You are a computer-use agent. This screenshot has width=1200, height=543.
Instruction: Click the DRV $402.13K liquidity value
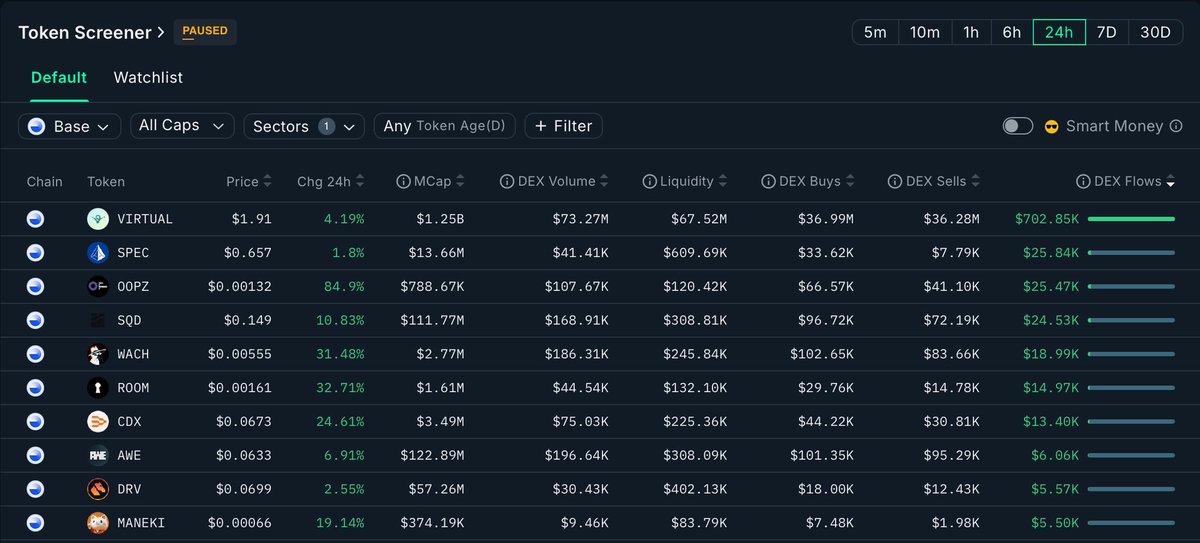tap(695, 490)
